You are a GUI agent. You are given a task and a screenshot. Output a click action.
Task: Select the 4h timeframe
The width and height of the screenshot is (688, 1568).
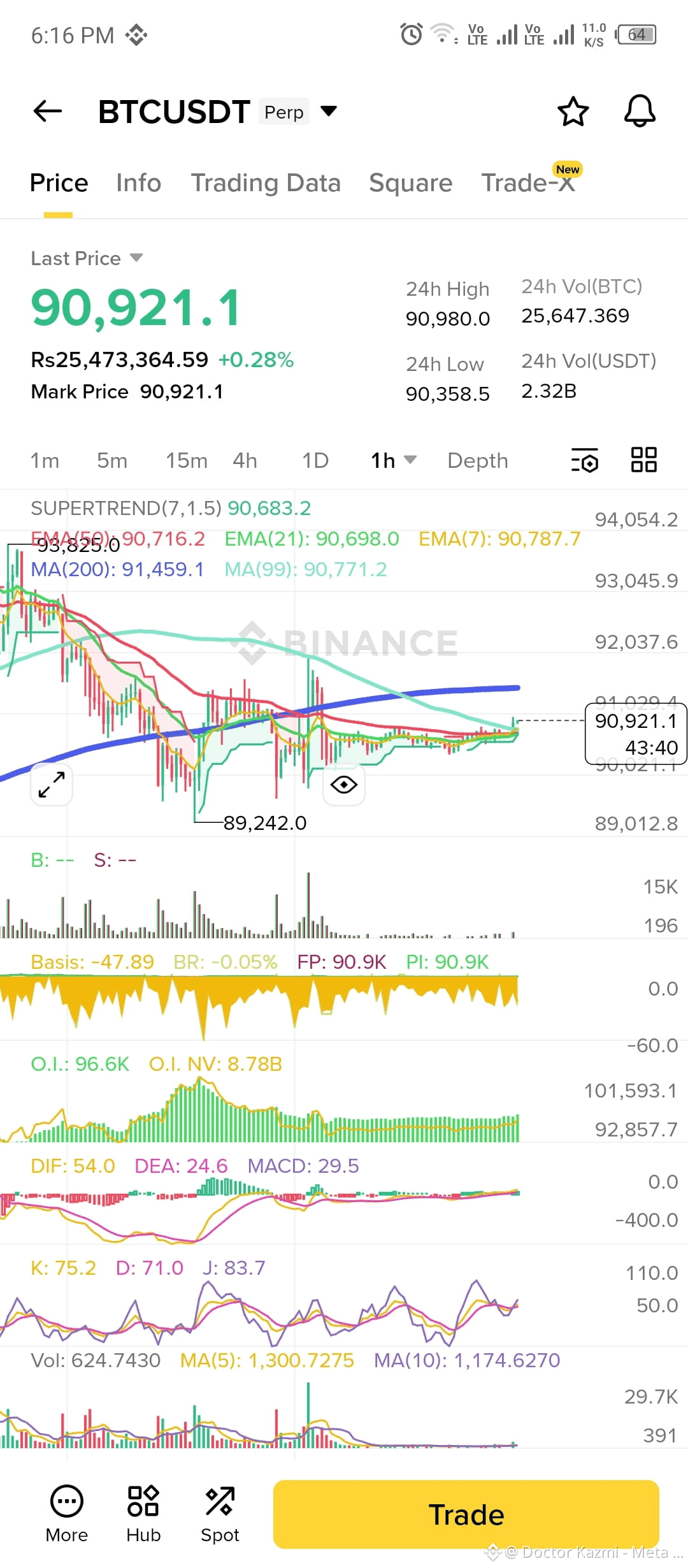tap(245, 460)
